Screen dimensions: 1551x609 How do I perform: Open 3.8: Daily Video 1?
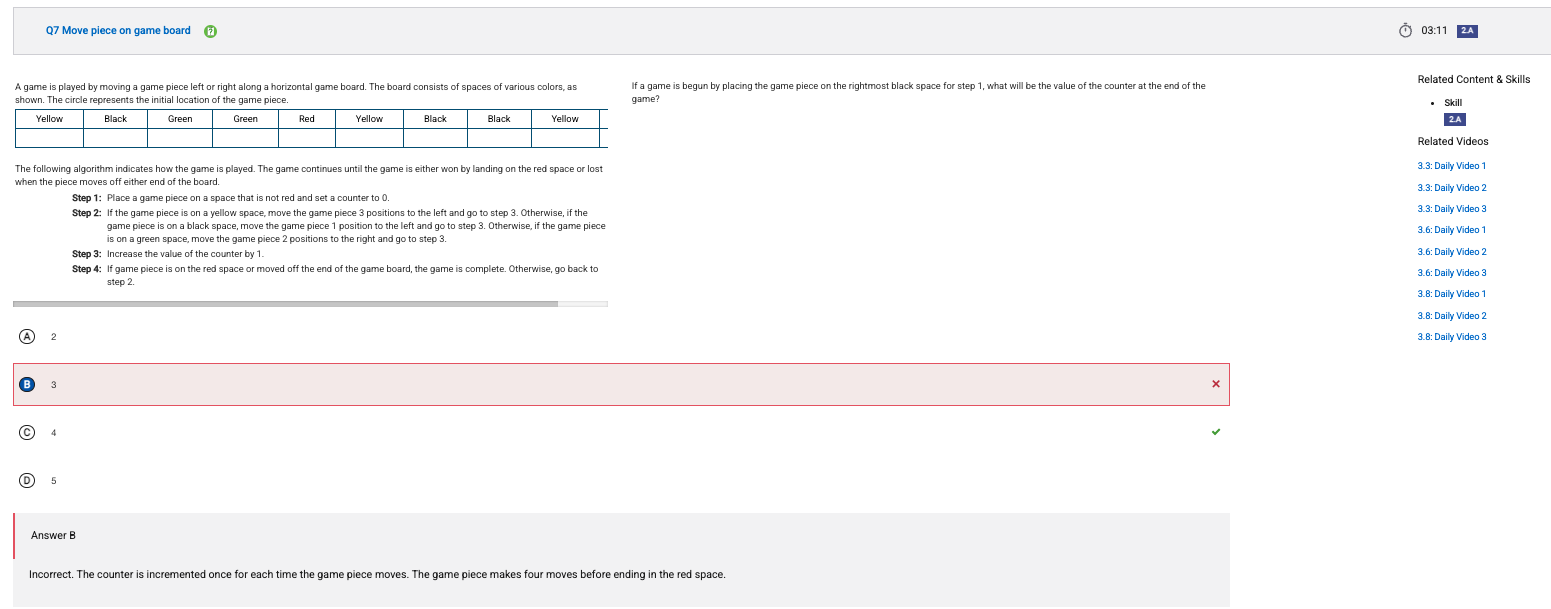pos(1451,294)
